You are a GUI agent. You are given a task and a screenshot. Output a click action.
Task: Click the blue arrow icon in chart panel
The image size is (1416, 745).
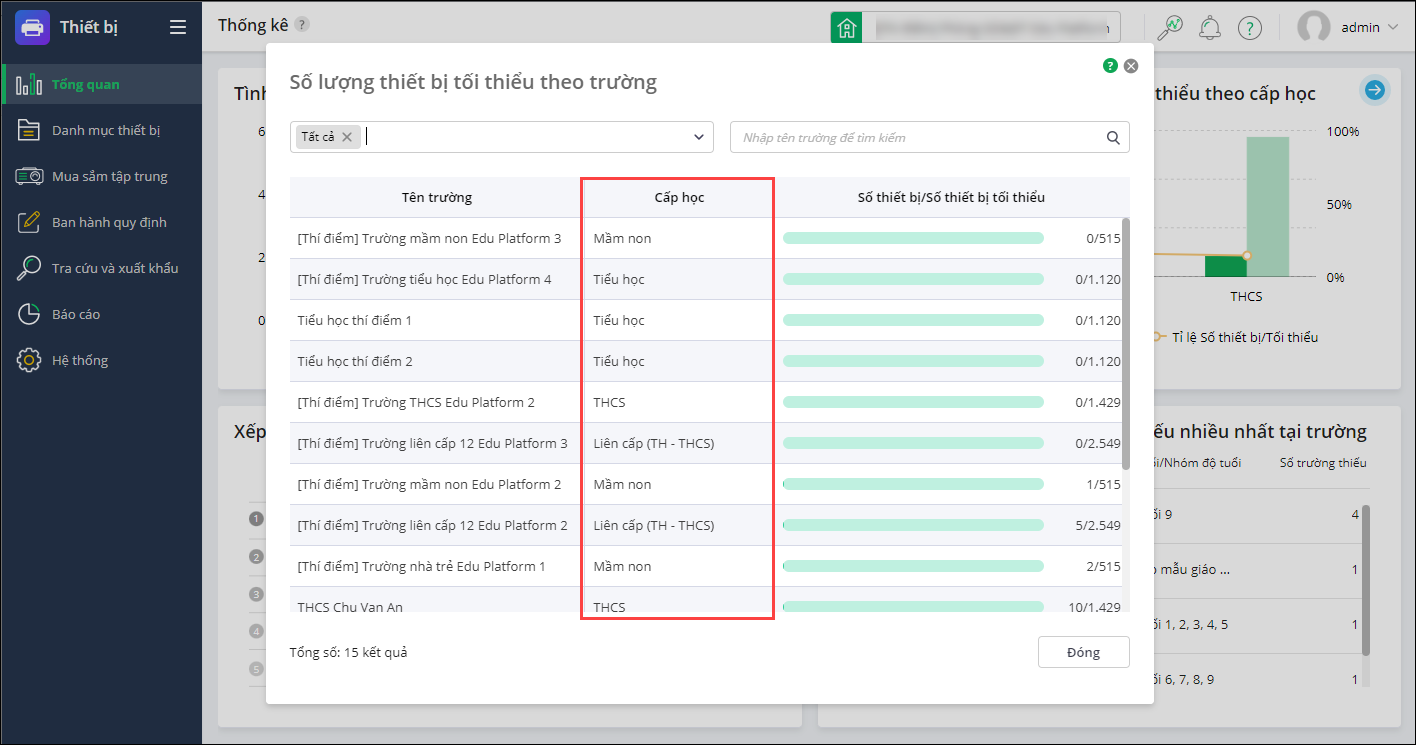pyautogui.click(x=1375, y=90)
